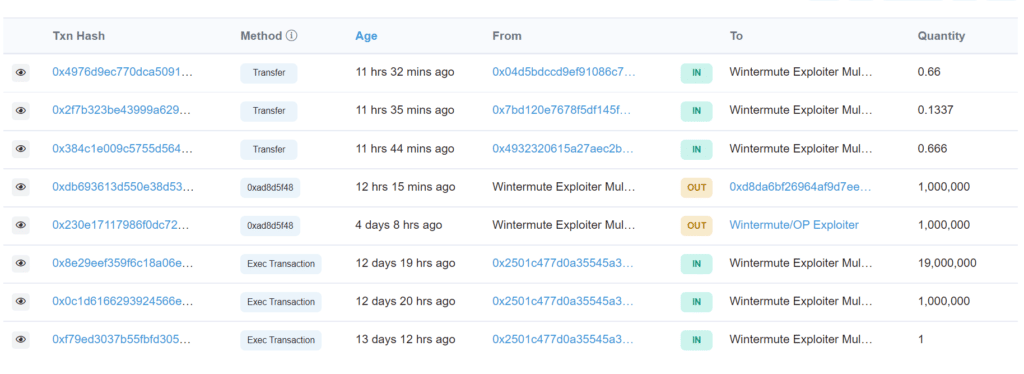
Task: Open transaction hash 0xf79ed3037b55fbfd305
Action: pos(123,340)
